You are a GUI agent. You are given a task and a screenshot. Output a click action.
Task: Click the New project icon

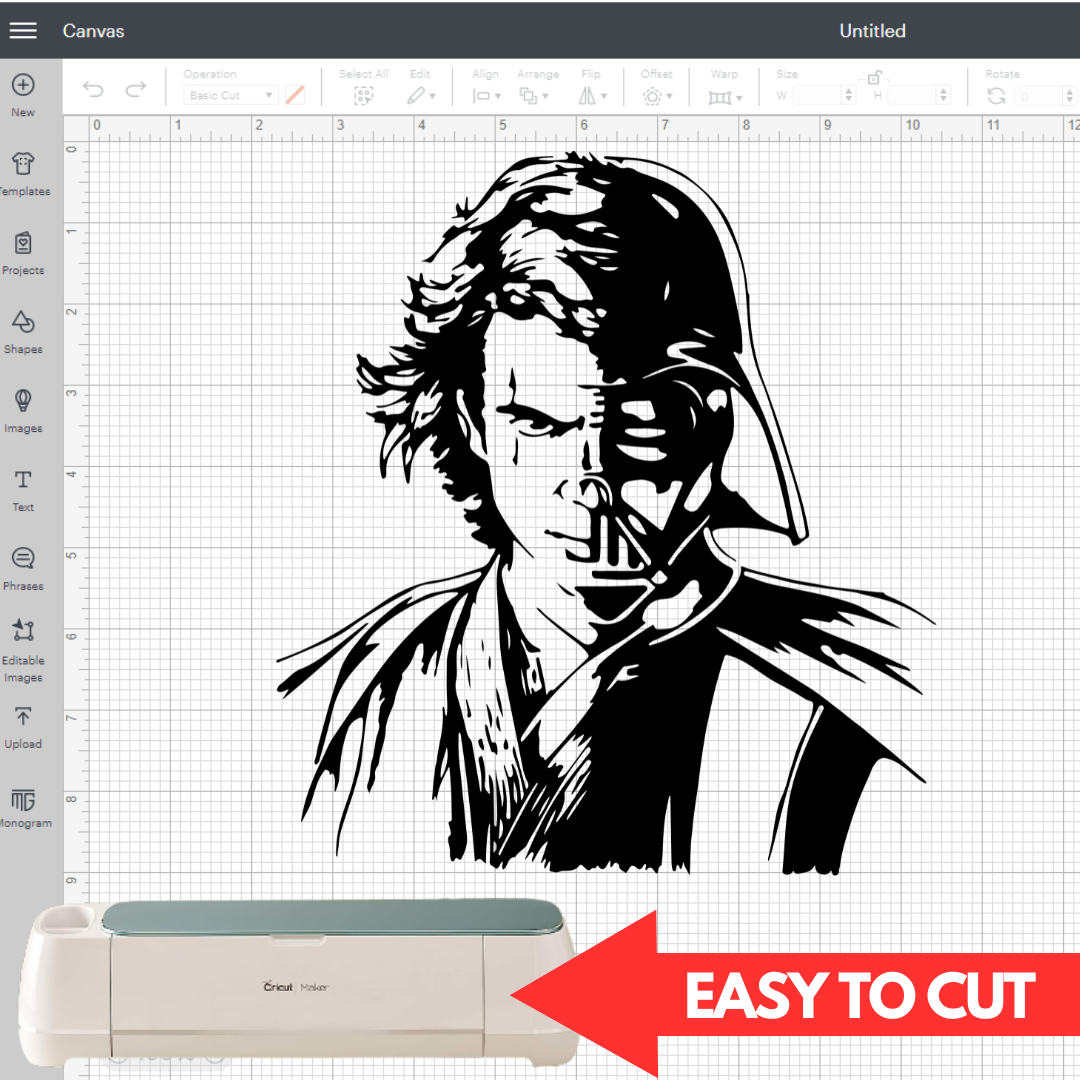(23, 85)
